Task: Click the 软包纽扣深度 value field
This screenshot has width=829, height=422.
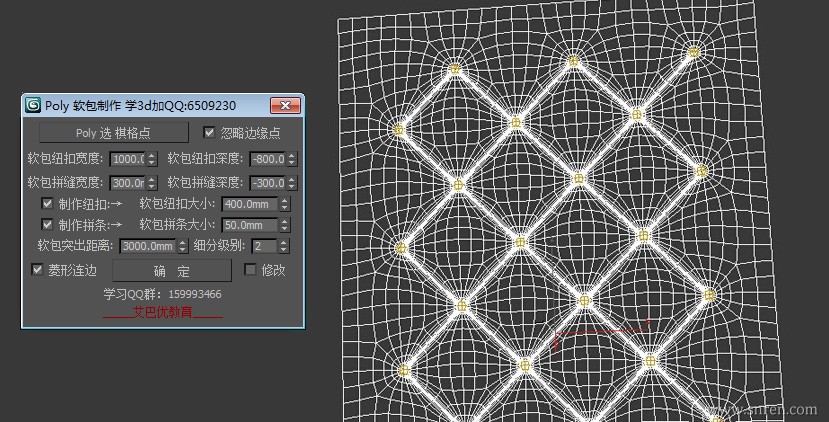Action: pos(268,159)
